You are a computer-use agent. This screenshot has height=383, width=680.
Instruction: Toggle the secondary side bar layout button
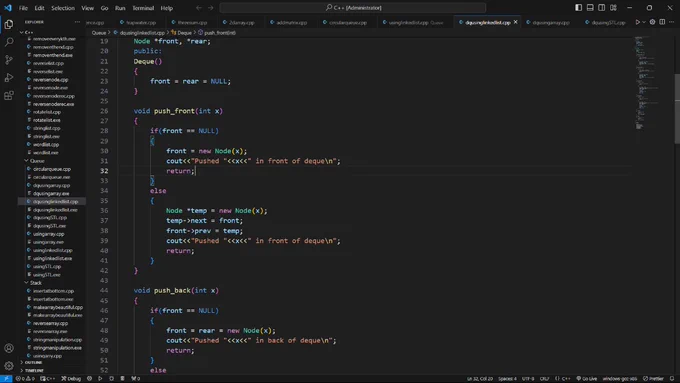(602, 8)
